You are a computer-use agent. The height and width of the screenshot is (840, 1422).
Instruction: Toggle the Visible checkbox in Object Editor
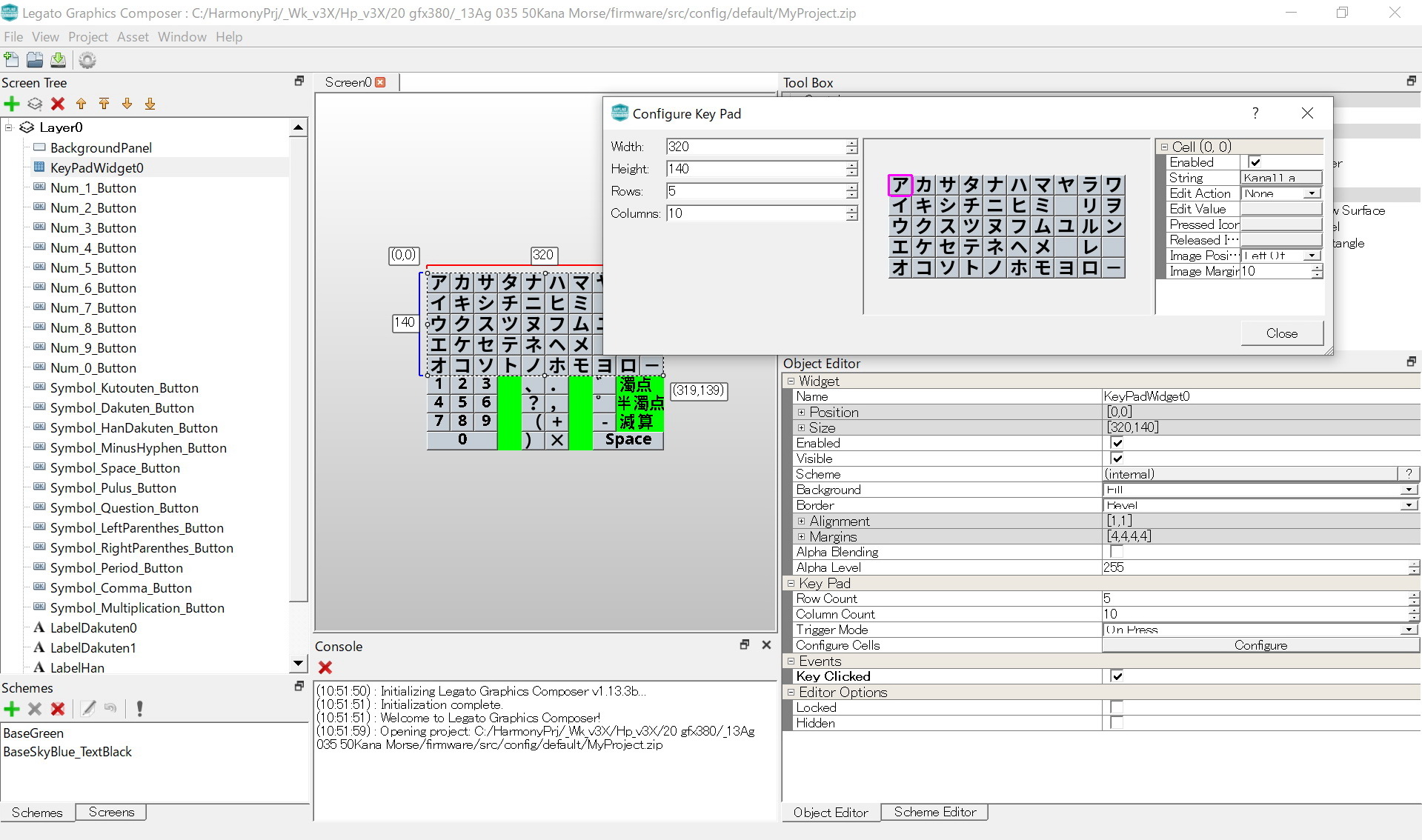[1117, 459]
